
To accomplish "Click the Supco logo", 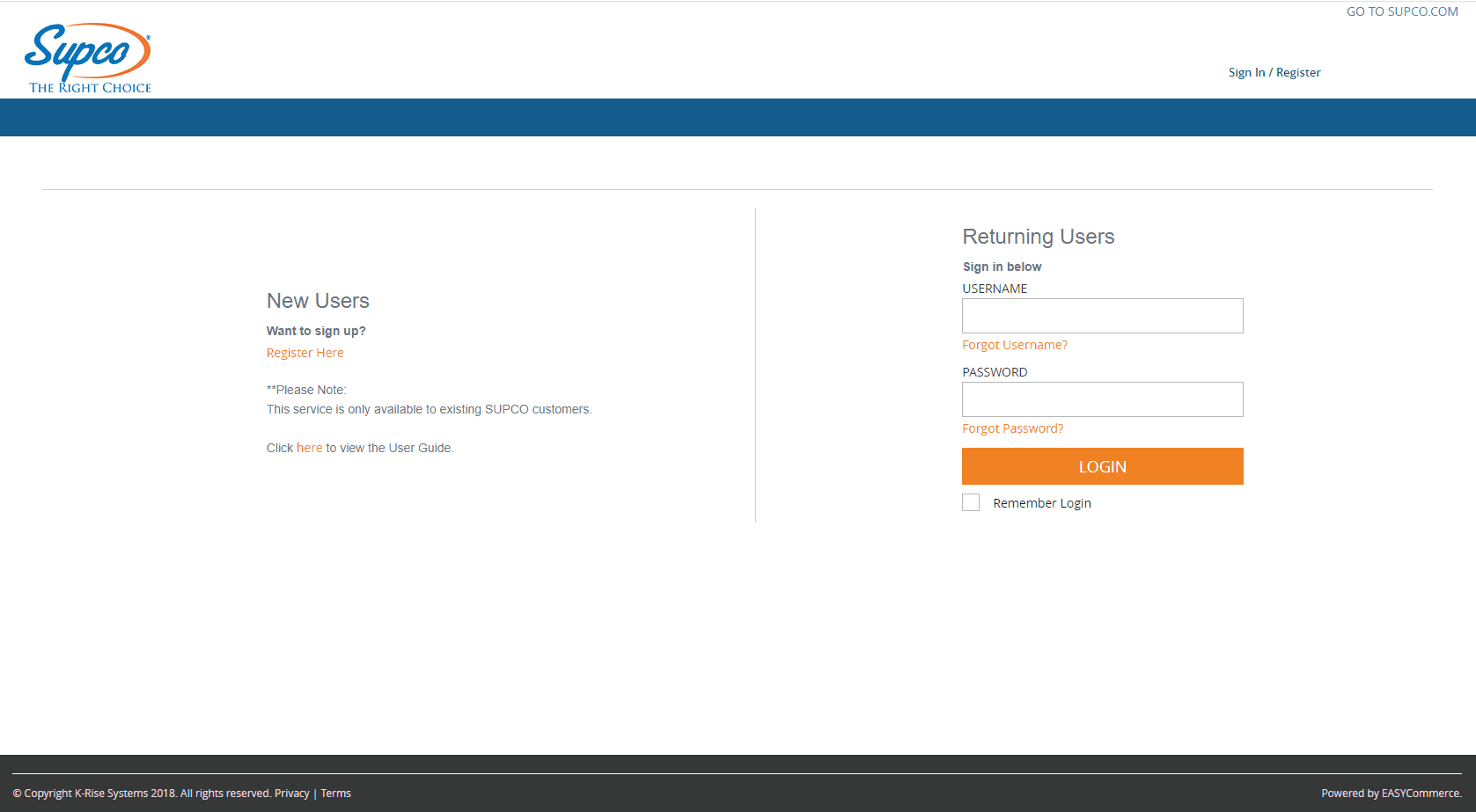I will [x=88, y=58].
